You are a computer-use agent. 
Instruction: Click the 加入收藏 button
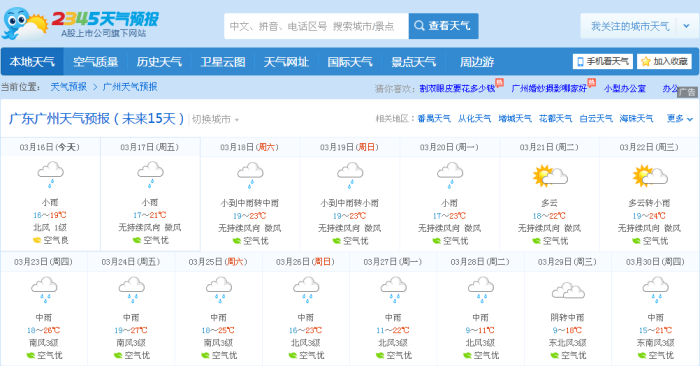click(664, 62)
